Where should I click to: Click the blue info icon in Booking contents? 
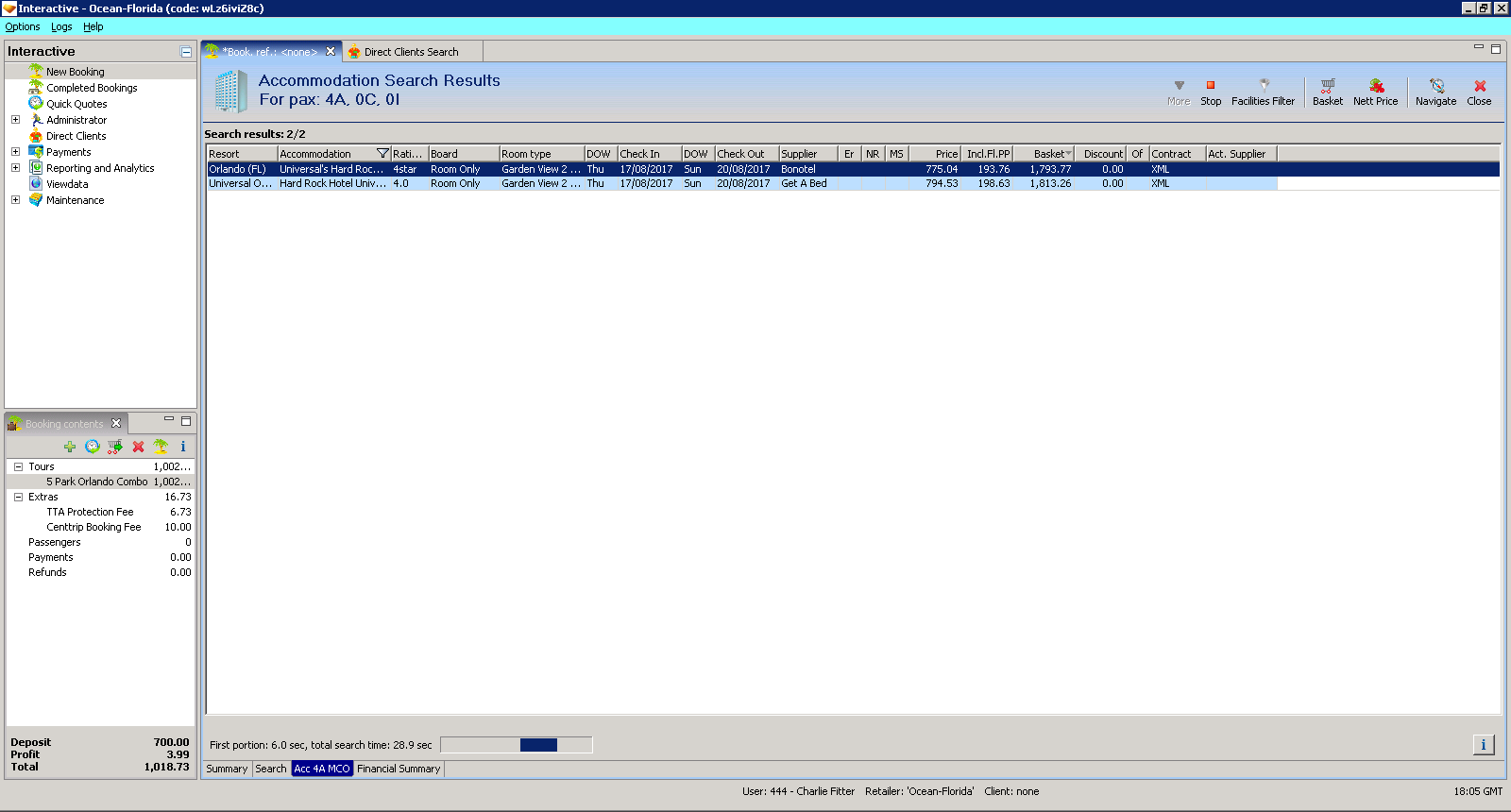(x=183, y=447)
